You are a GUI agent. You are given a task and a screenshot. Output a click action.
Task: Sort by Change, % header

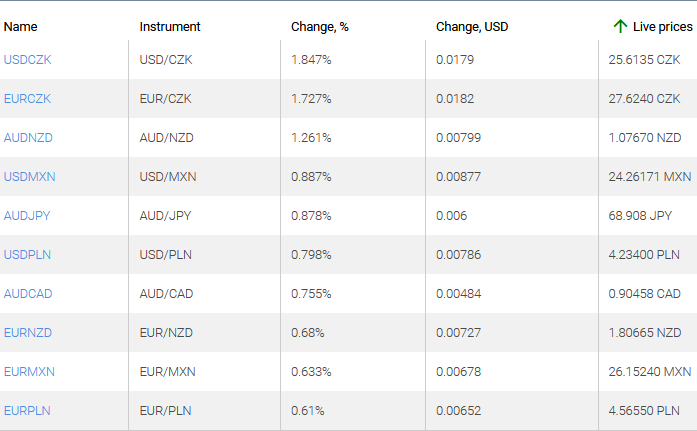[320, 26]
